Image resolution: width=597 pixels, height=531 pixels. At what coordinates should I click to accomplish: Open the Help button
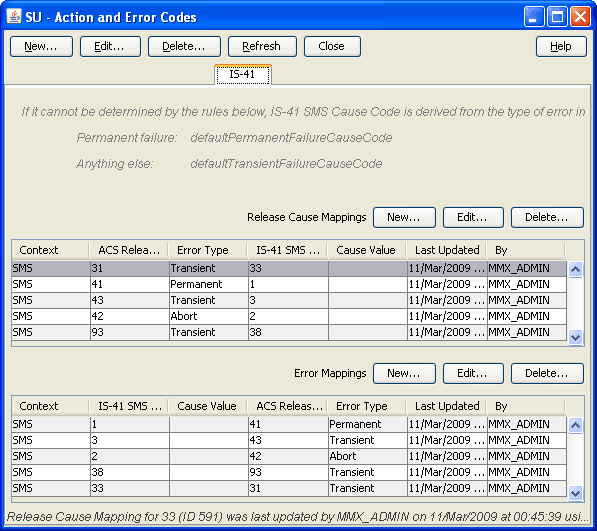coord(561,46)
